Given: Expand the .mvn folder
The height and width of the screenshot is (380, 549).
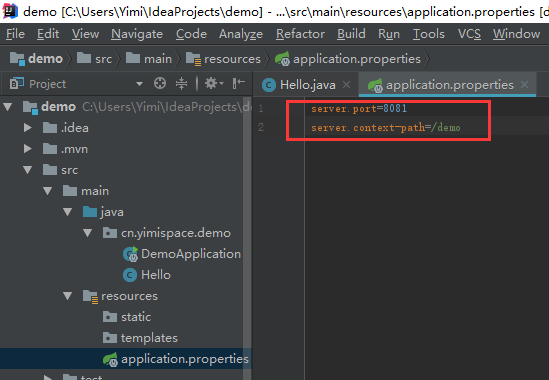Looking at the screenshot, I should (28, 149).
